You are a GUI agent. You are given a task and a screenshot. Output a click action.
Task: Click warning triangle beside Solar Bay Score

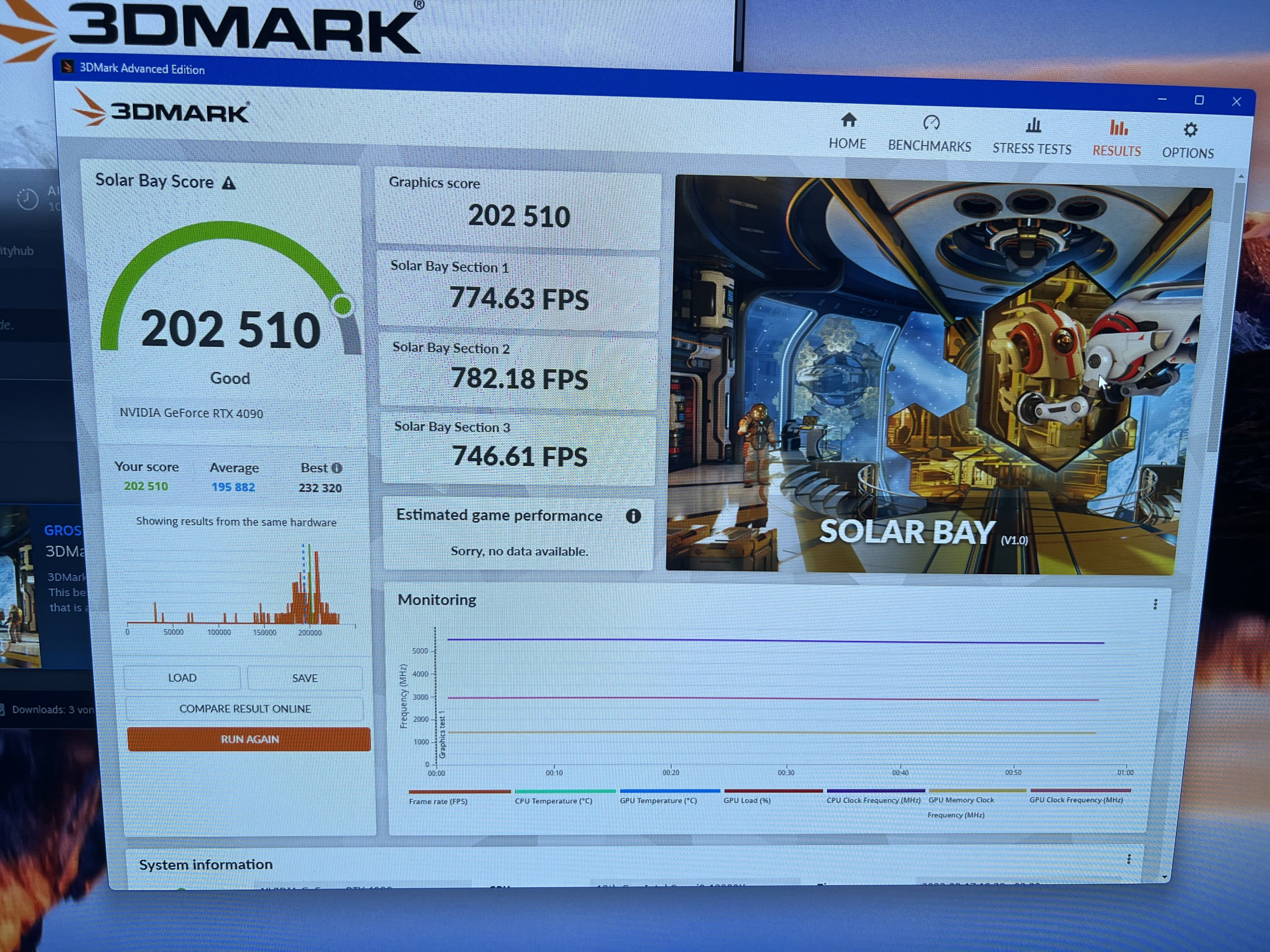(229, 184)
